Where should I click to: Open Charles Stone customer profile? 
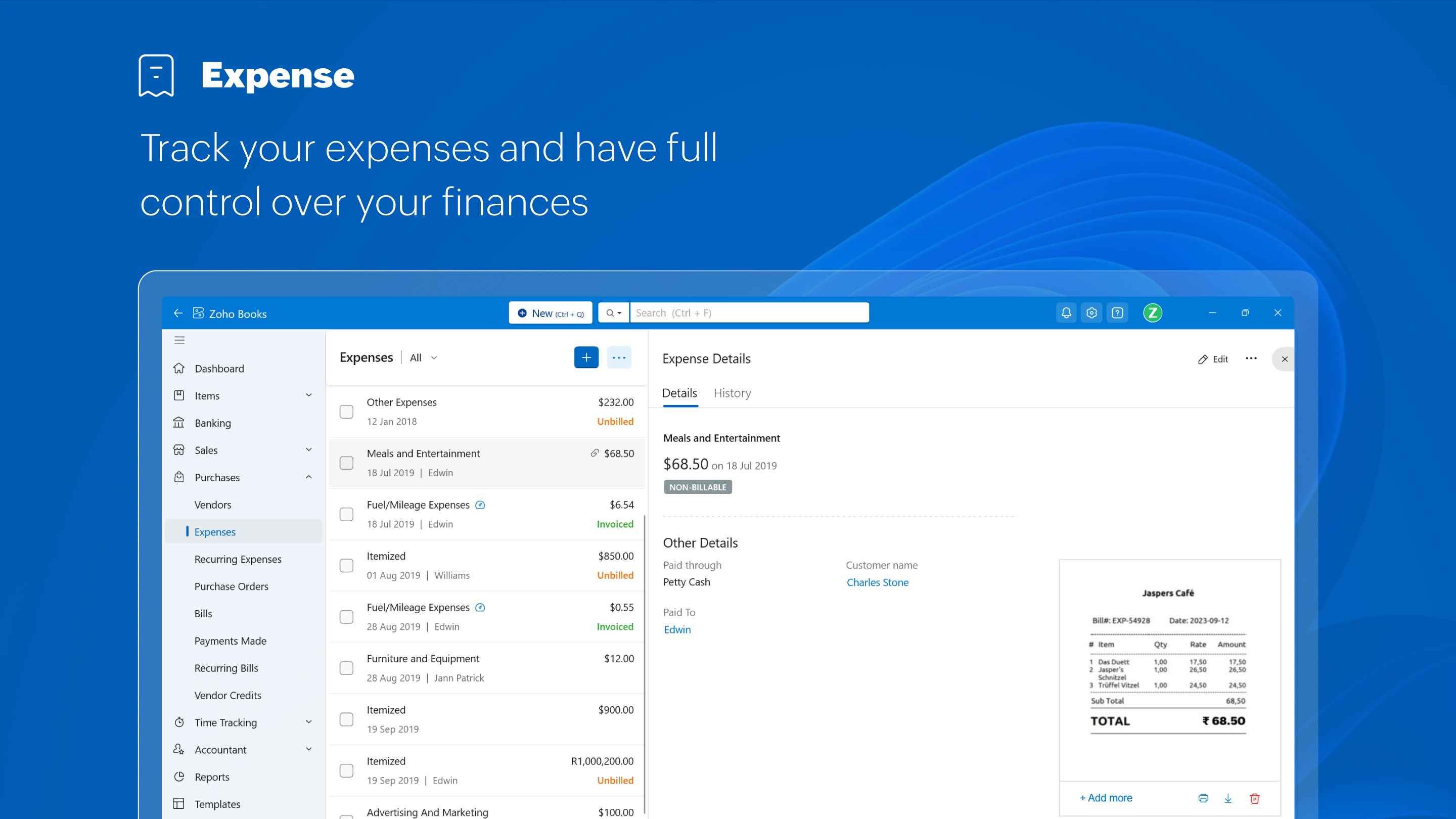pyautogui.click(x=877, y=582)
